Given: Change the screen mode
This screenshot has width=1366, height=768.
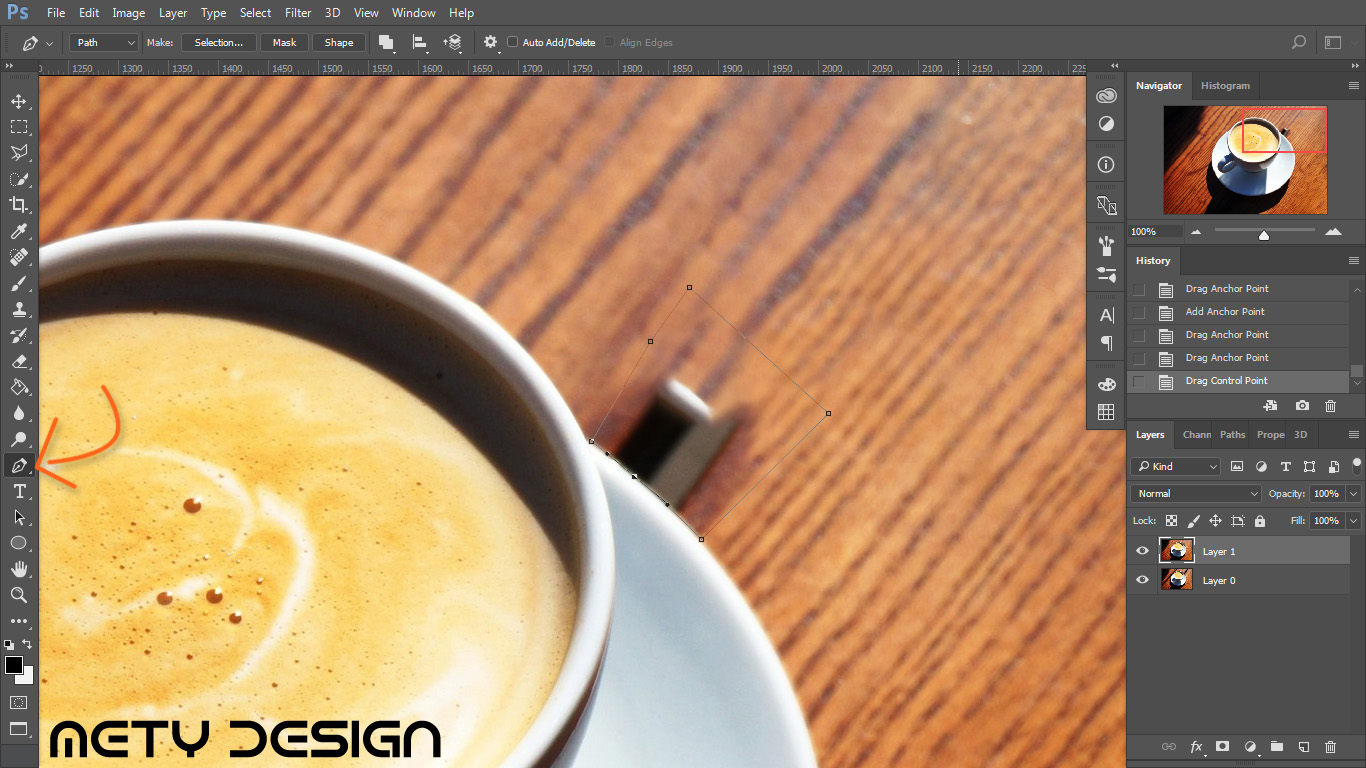Looking at the screenshot, I should pos(19,729).
